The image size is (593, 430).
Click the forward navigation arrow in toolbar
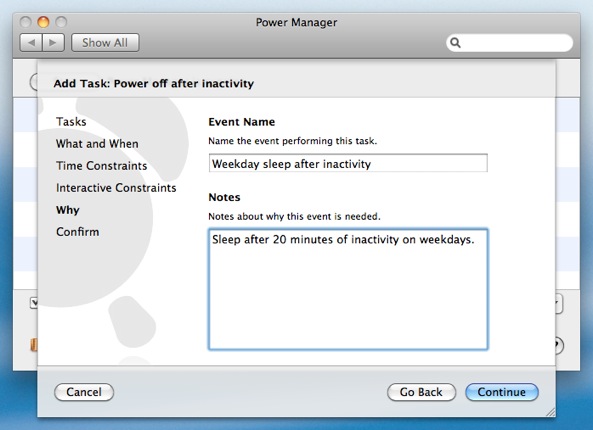pyautogui.click(x=53, y=43)
